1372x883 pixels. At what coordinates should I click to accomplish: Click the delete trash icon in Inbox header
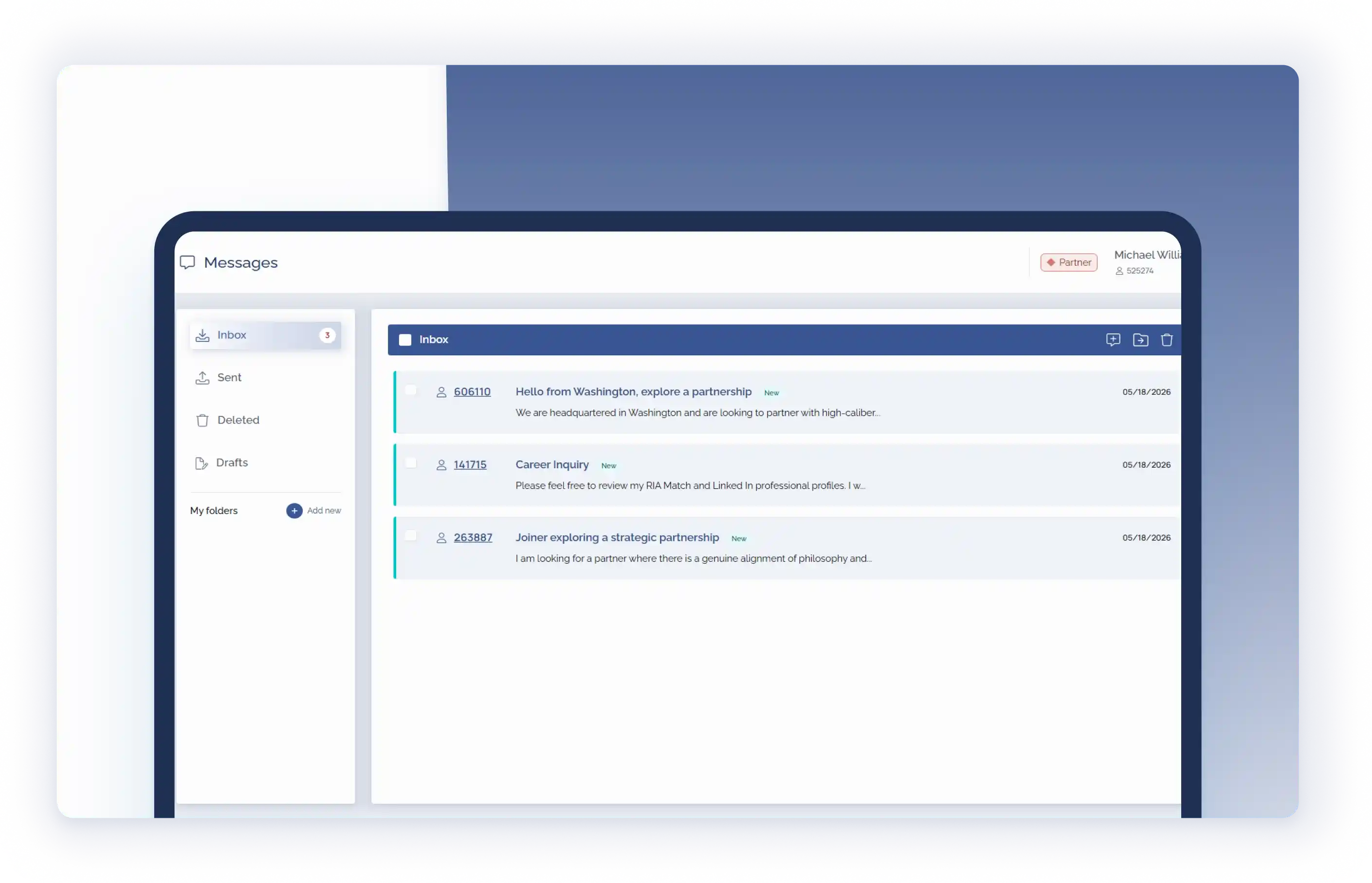point(1167,340)
